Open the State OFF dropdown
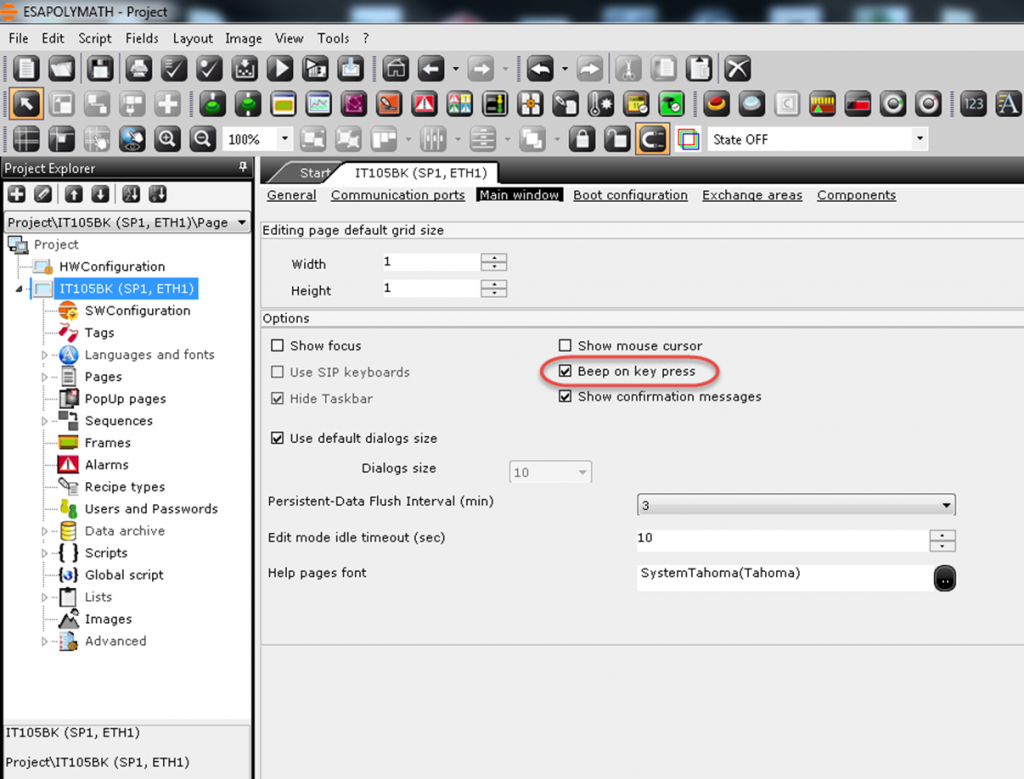1024x779 pixels. pos(920,139)
